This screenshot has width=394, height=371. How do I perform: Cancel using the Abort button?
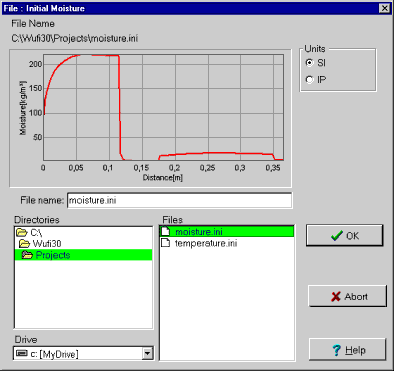tap(347, 296)
